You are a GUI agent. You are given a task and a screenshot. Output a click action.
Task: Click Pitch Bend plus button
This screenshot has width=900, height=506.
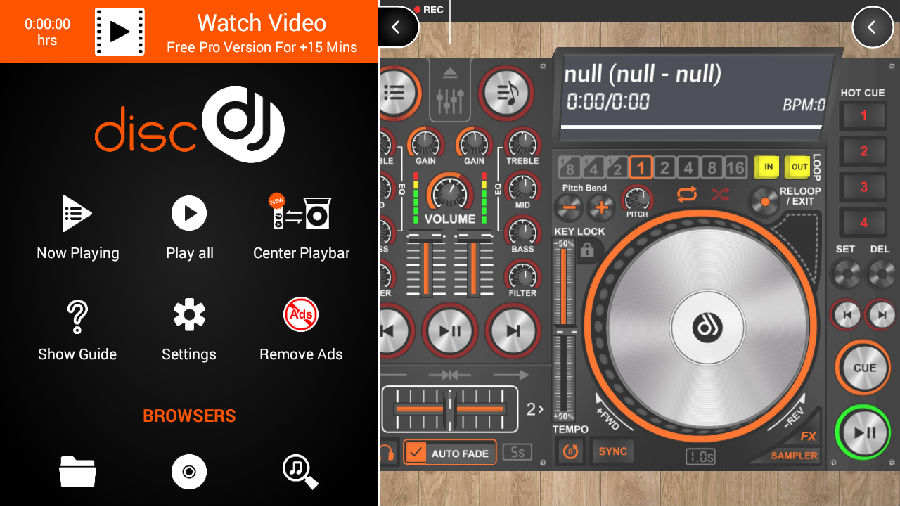pos(601,207)
